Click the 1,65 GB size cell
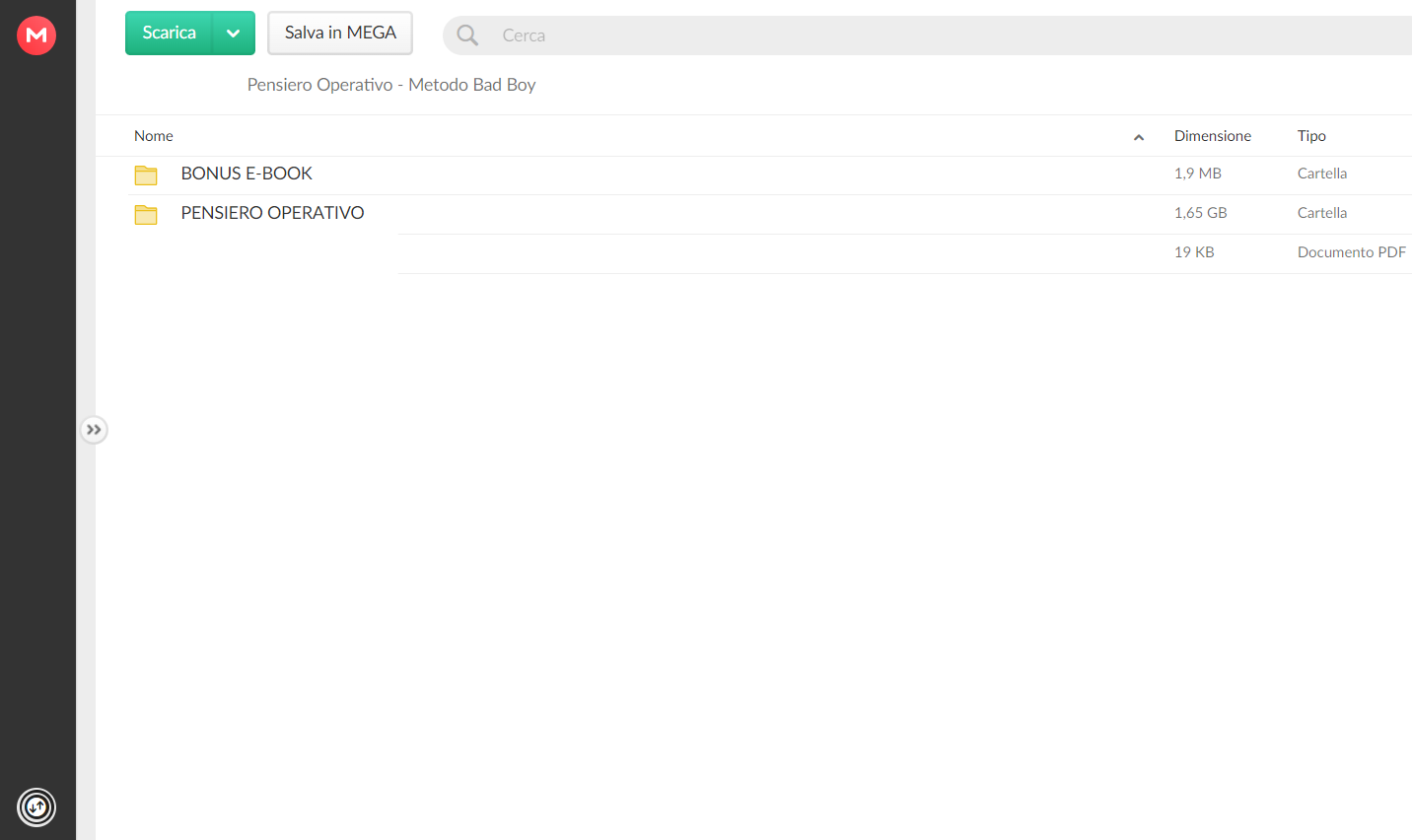The height and width of the screenshot is (840, 1412). click(x=1201, y=213)
